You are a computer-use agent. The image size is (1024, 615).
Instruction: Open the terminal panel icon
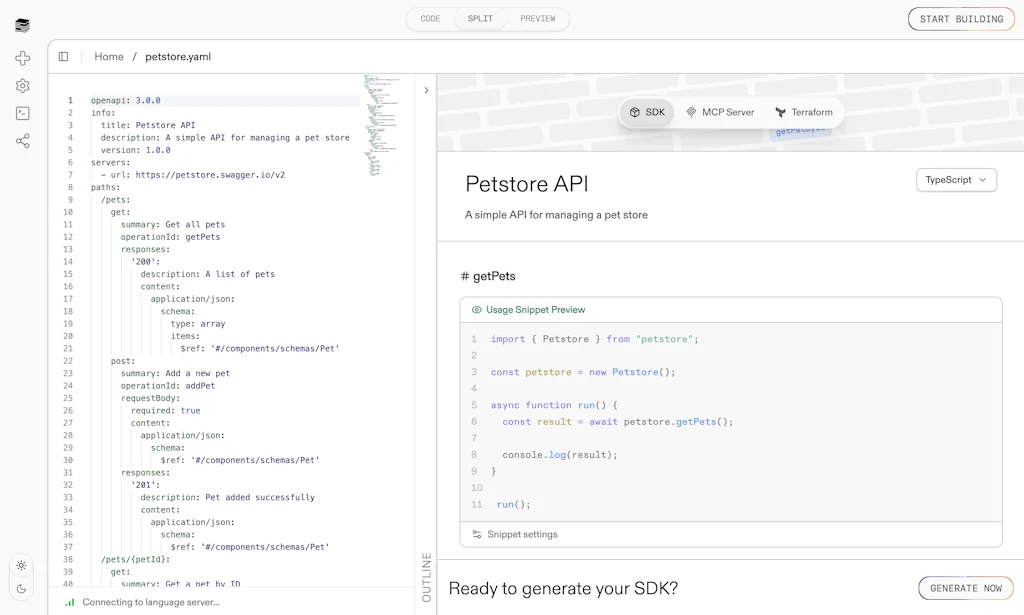[x=23, y=113]
